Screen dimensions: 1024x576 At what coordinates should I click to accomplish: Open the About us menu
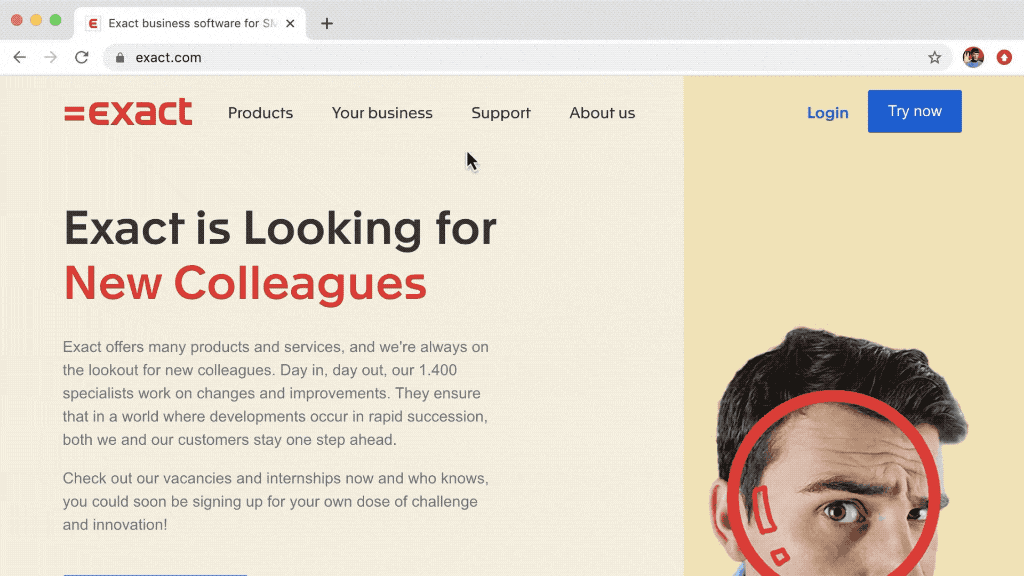coord(602,113)
